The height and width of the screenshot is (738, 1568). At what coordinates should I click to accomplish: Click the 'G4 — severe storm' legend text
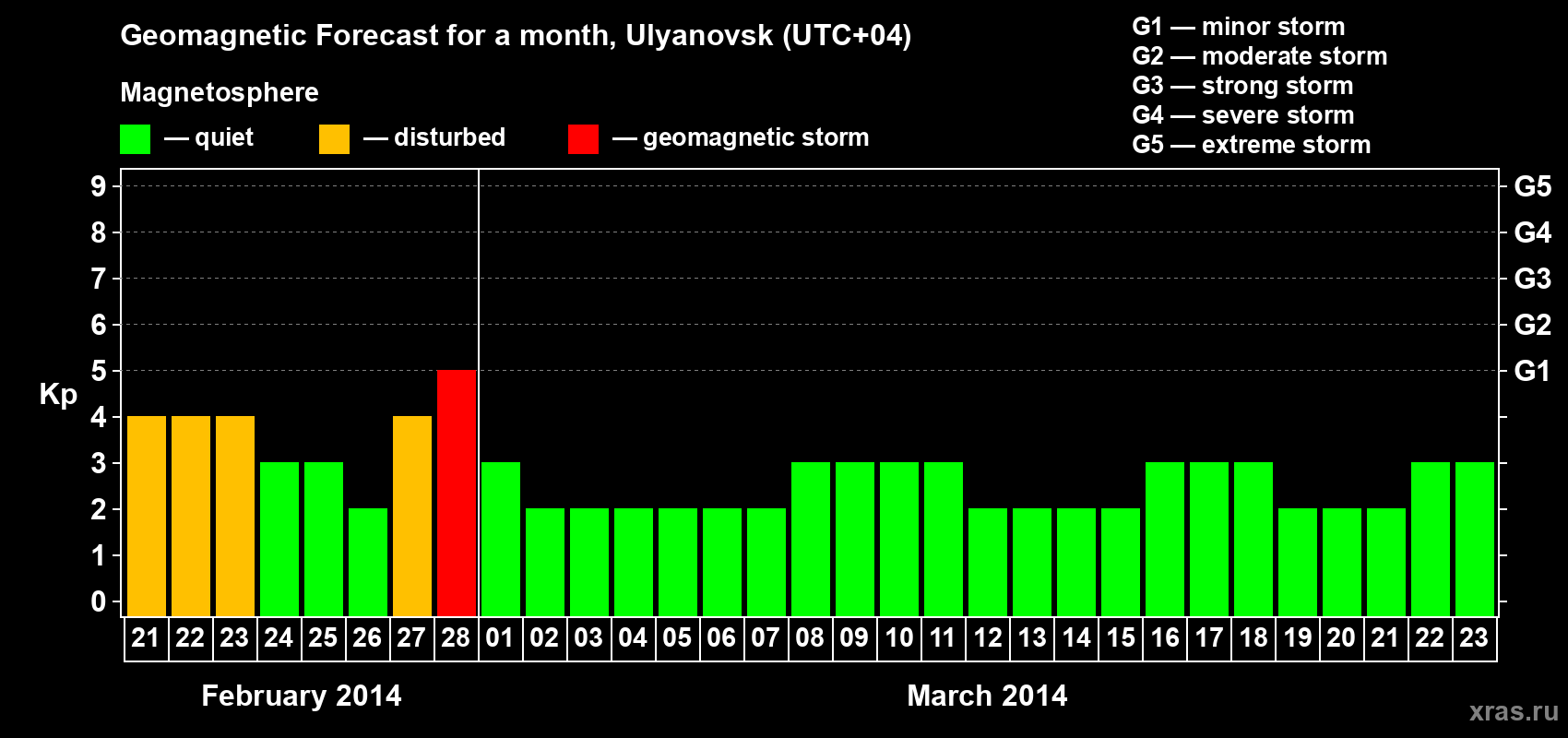[1243, 115]
